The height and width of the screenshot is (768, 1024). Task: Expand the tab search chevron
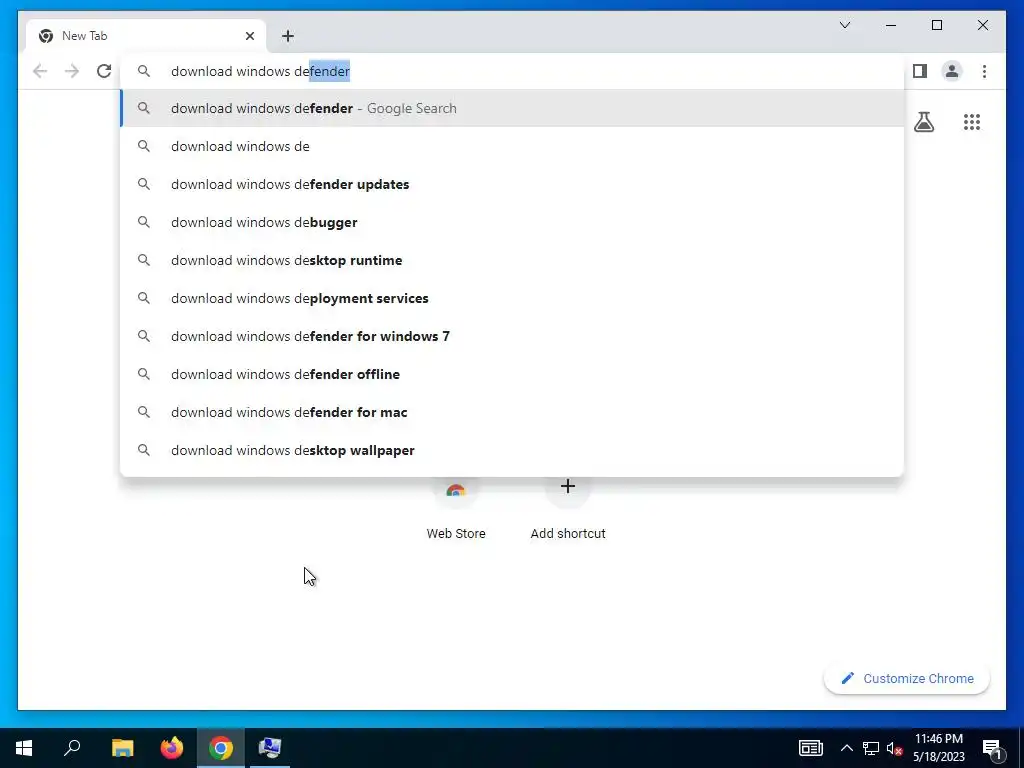pyautogui.click(x=844, y=25)
